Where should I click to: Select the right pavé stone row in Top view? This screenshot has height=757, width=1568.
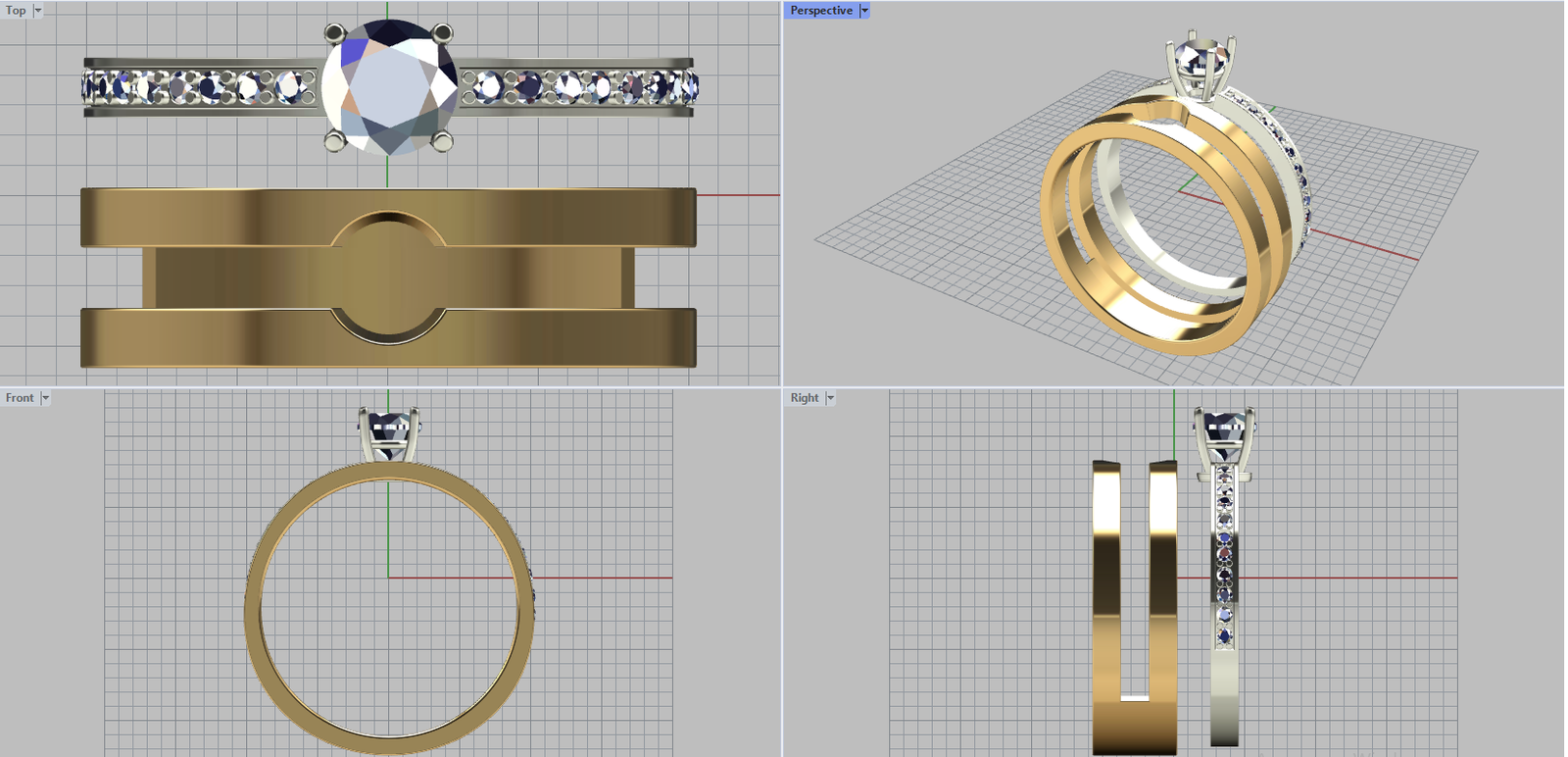coord(578,87)
